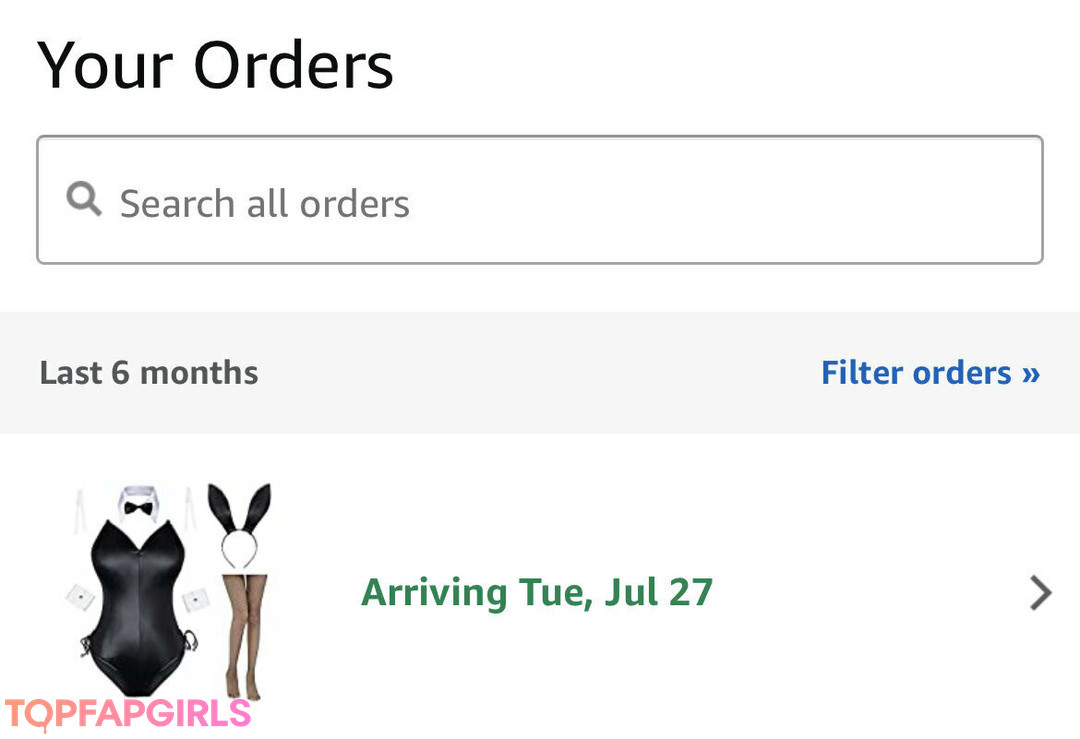Screen dimensions: 1080x739
Task: Select the "Last 6 months" time range
Action: click(x=149, y=373)
